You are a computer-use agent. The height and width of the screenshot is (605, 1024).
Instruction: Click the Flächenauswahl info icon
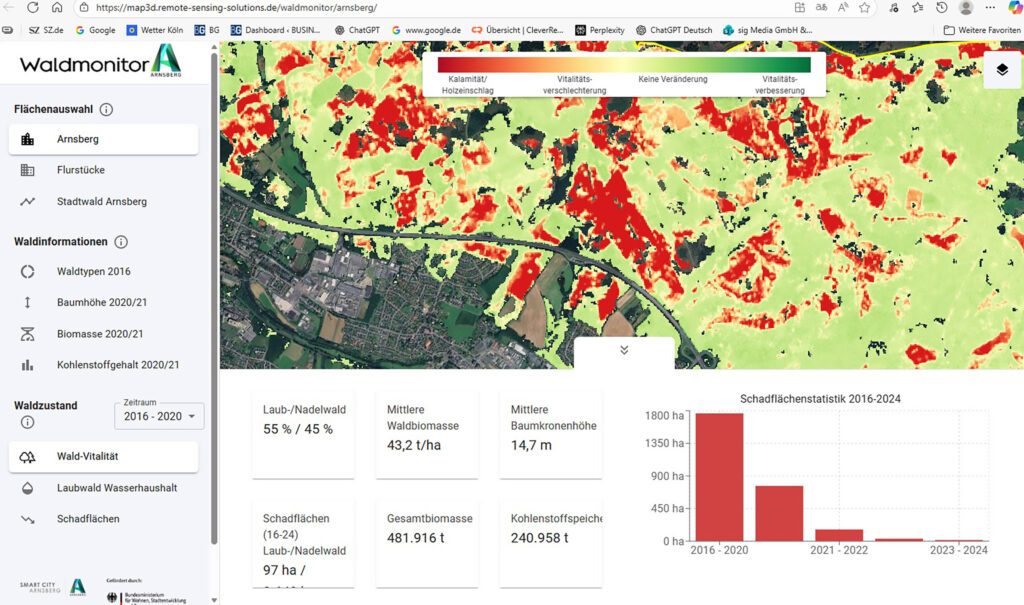pos(106,110)
